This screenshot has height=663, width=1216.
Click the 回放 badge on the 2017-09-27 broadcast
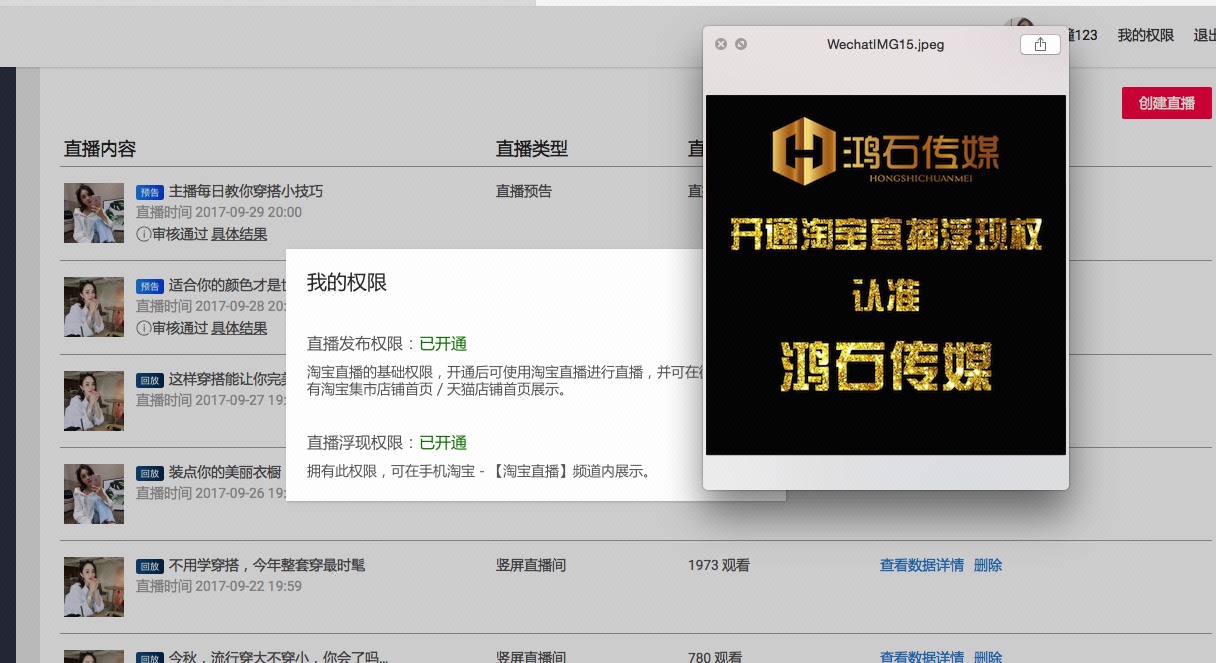tap(150, 379)
